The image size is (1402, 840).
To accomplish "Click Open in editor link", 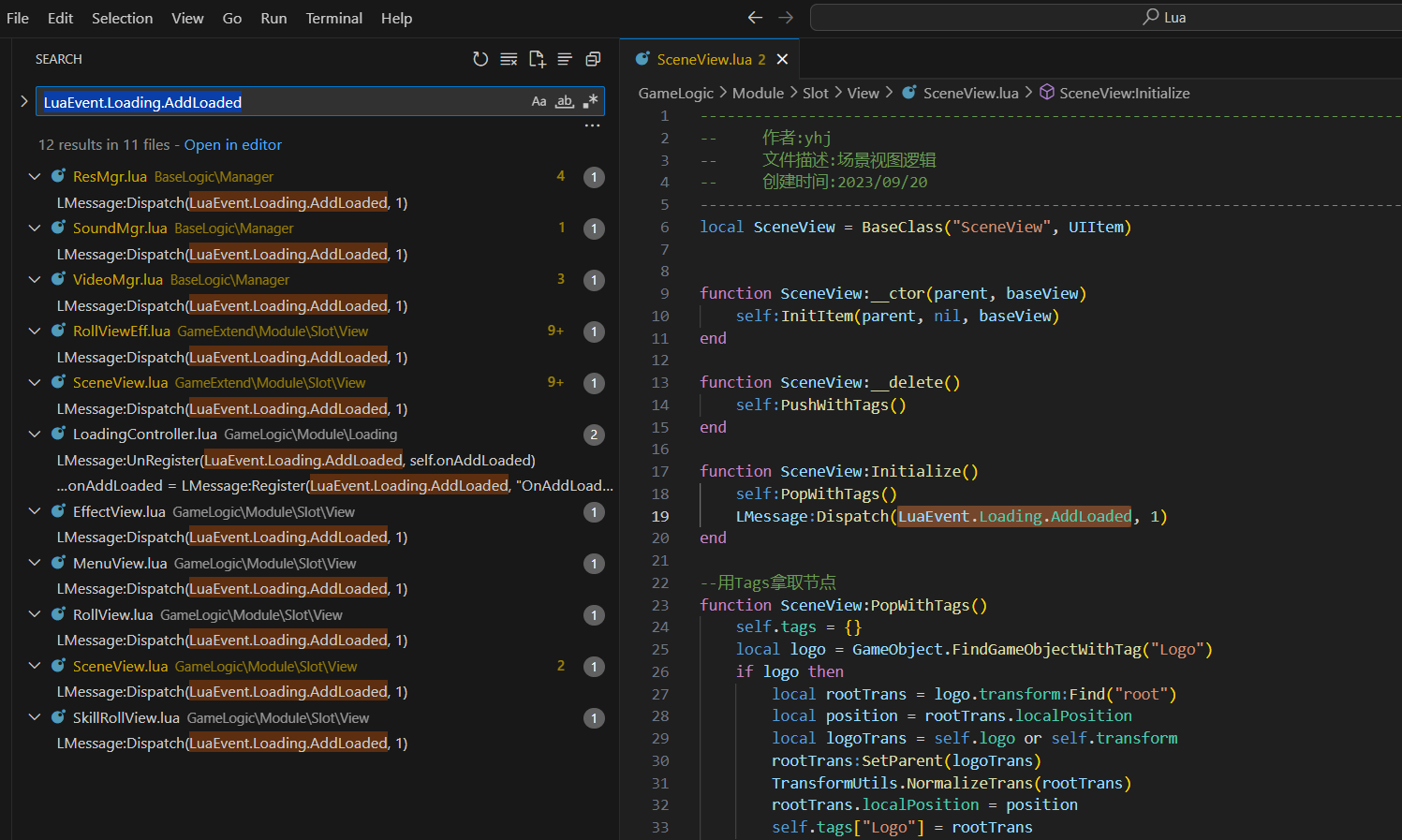I will pyautogui.click(x=232, y=144).
